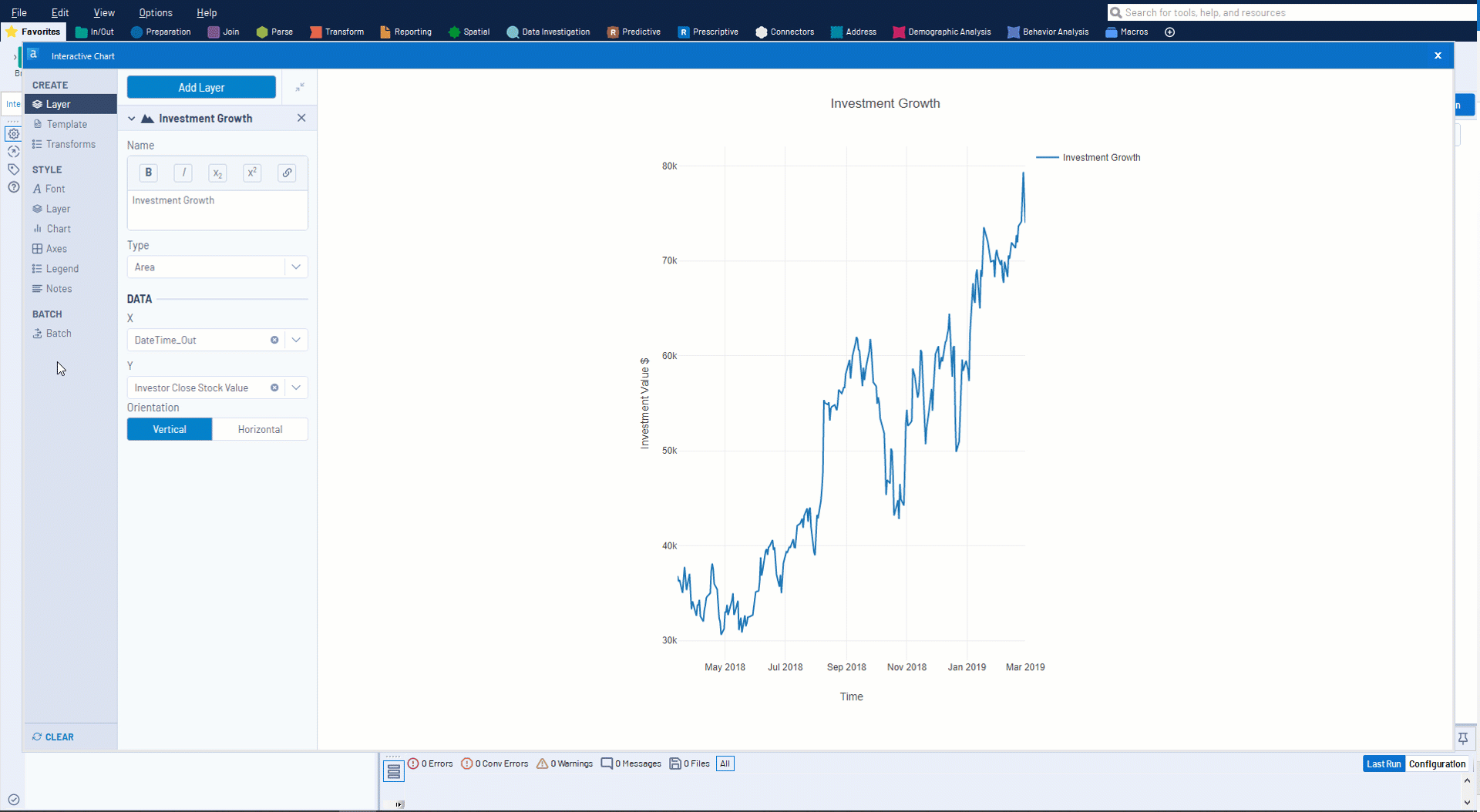Viewport: 1480px width, 812px height.
Task: Insert a hyperlink in the chart name
Action: (287, 173)
